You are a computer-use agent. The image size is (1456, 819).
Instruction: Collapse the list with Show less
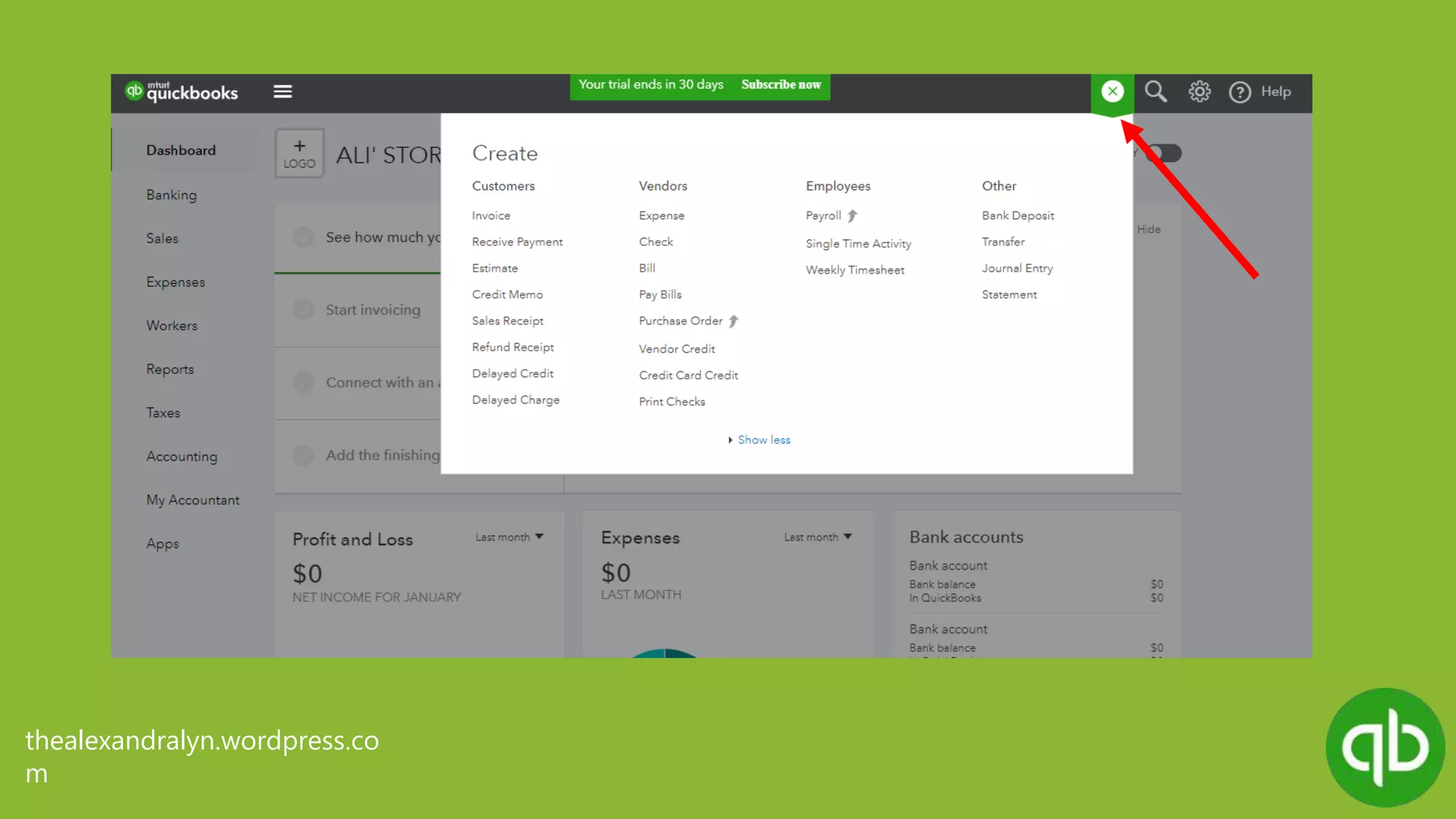763,440
